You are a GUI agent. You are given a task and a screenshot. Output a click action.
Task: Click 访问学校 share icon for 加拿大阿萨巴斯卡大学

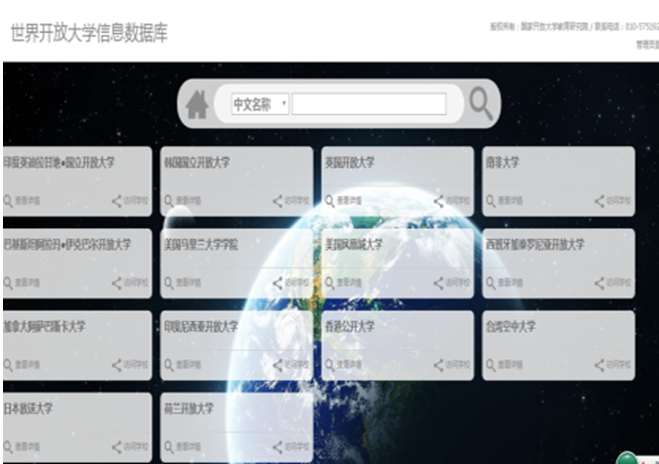pyautogui.click(x=117, y=365)
